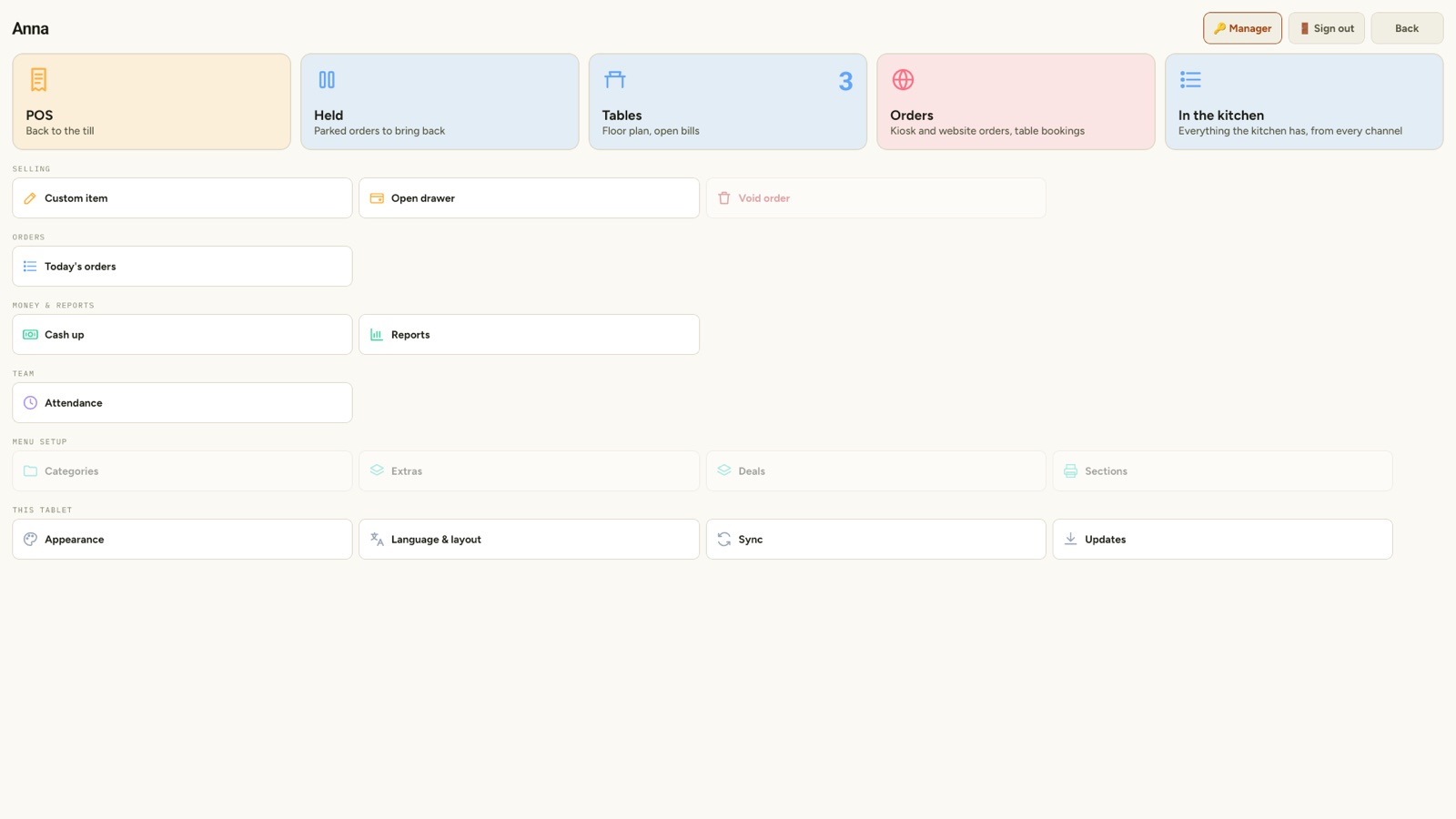The height and width of the screenshot is (819, 1456).
Task: Click the clock icon beside Attendance
Action: tap(30, 403)
